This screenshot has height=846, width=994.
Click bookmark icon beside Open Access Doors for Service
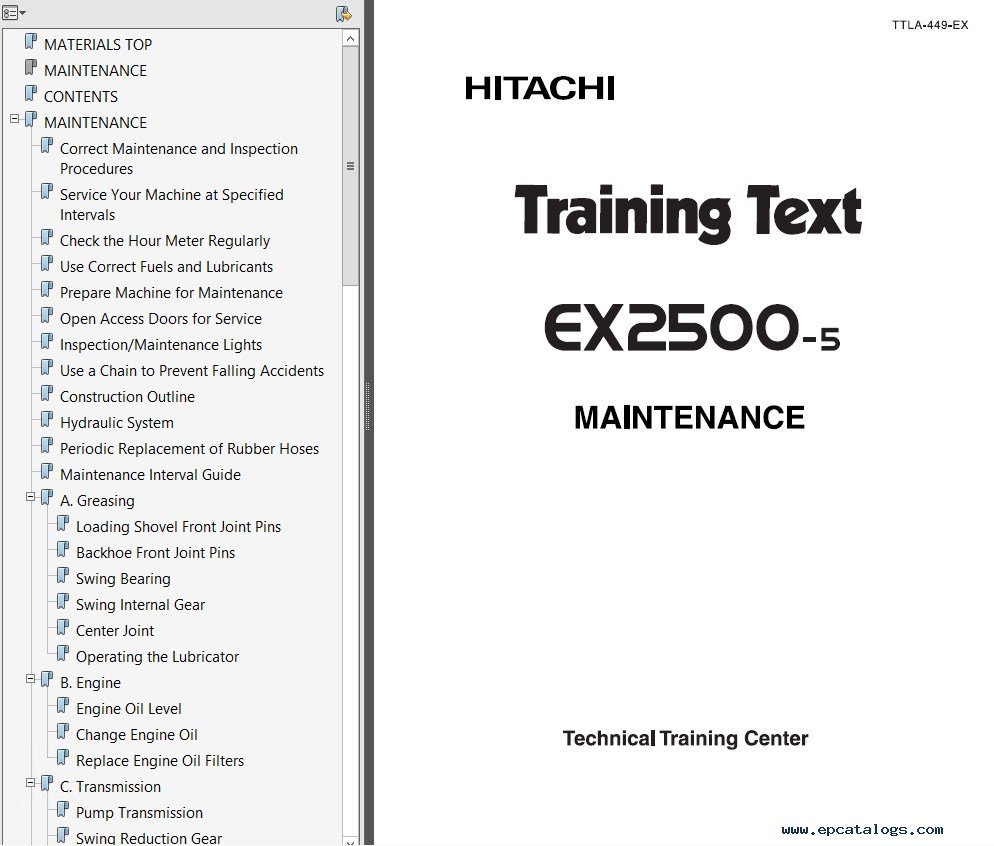(x=47, y=316)
